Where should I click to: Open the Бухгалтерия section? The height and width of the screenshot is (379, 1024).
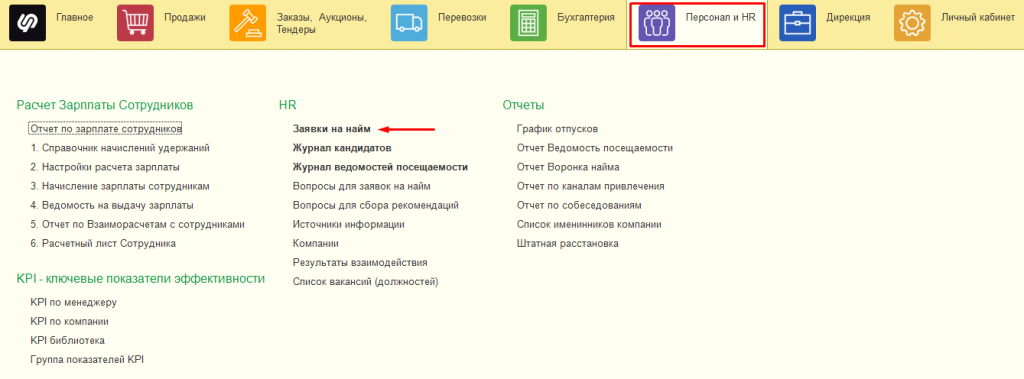point(586,18)
